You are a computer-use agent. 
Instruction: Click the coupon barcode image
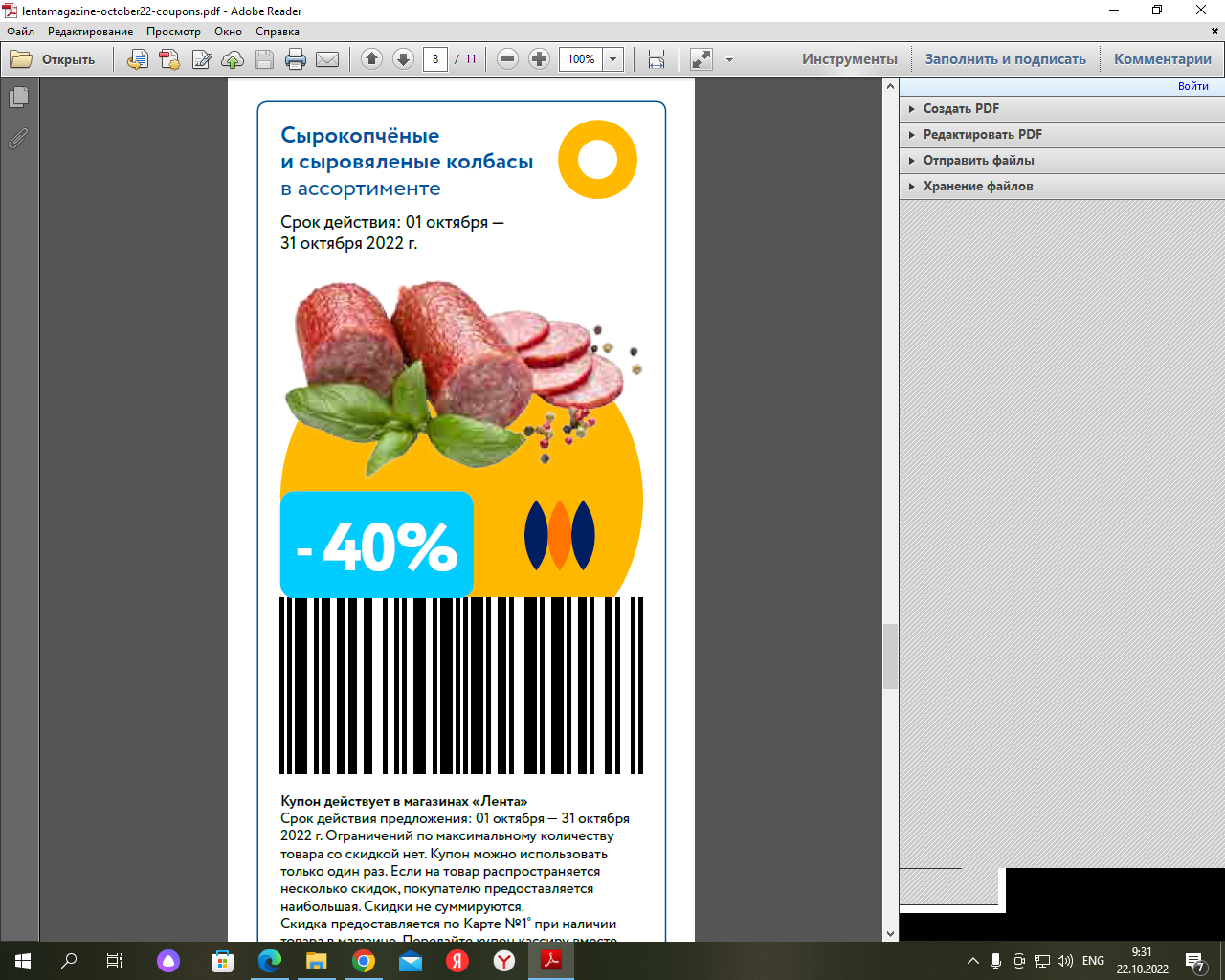461,685
